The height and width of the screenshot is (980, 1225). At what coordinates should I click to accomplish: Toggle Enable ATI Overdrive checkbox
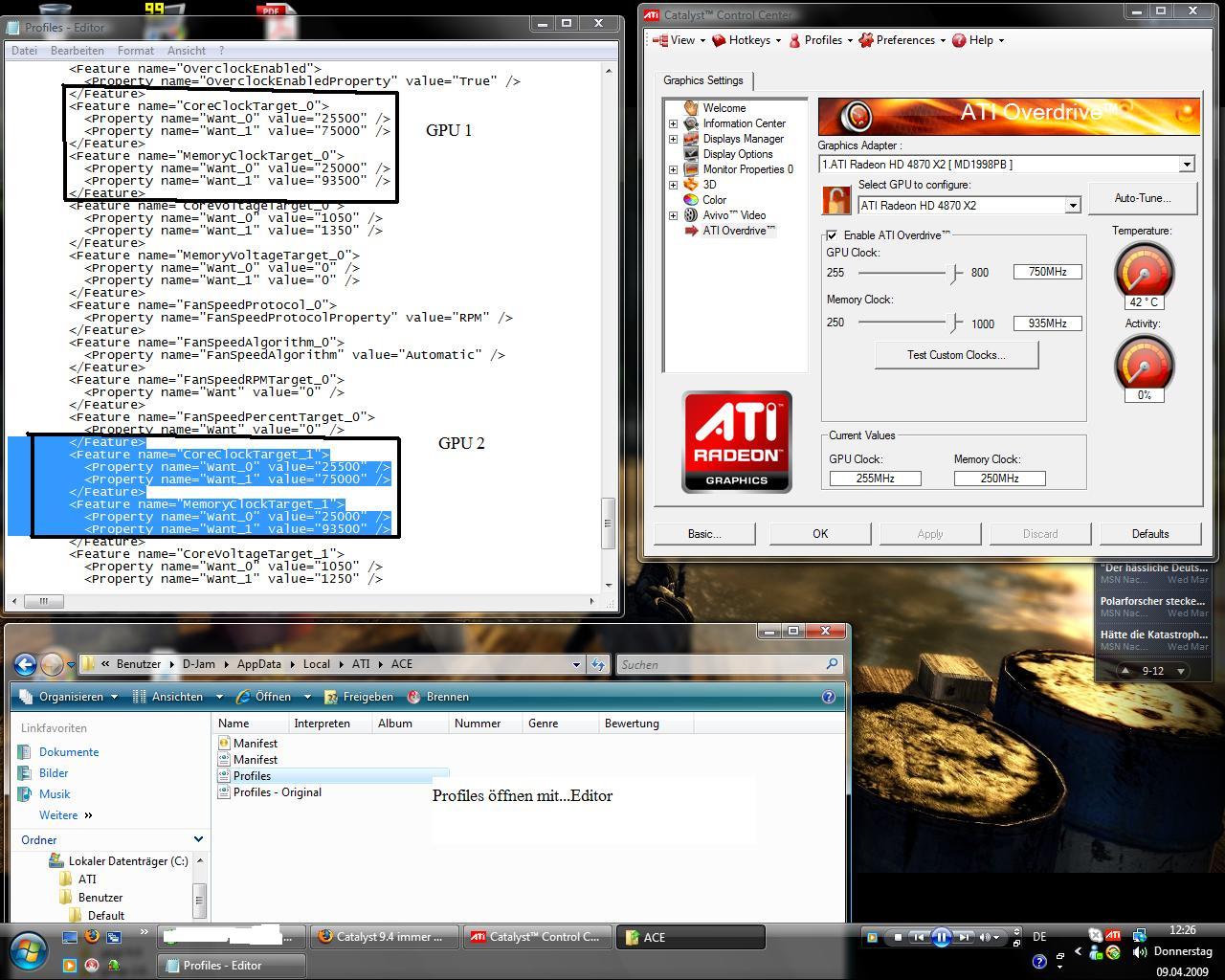click(832, 235)
